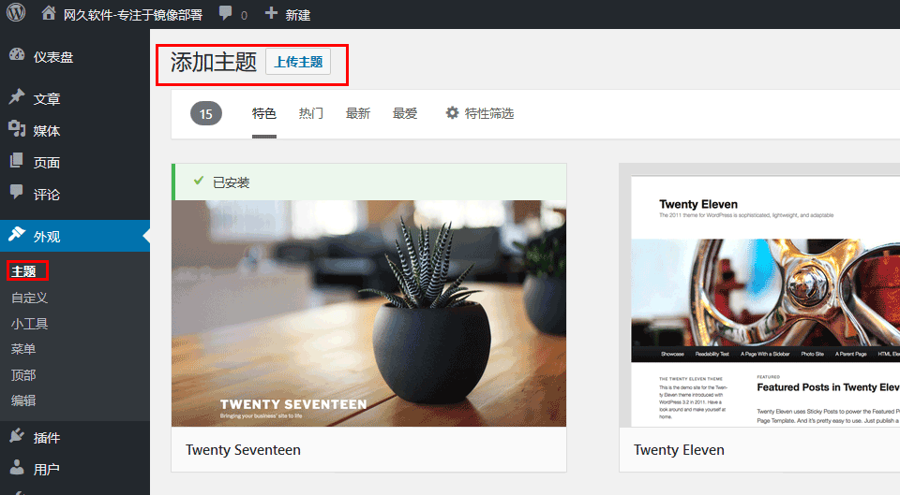Switch to the 最爱 tab
The height and width of the screenshot is (495, 900).
405,114
